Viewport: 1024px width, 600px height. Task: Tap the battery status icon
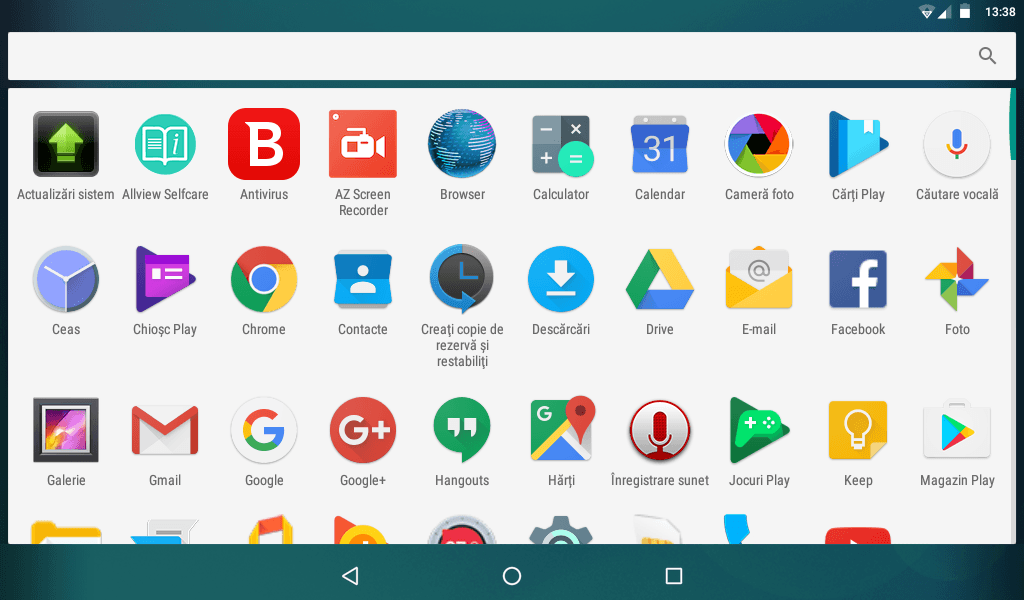point(965,12)
